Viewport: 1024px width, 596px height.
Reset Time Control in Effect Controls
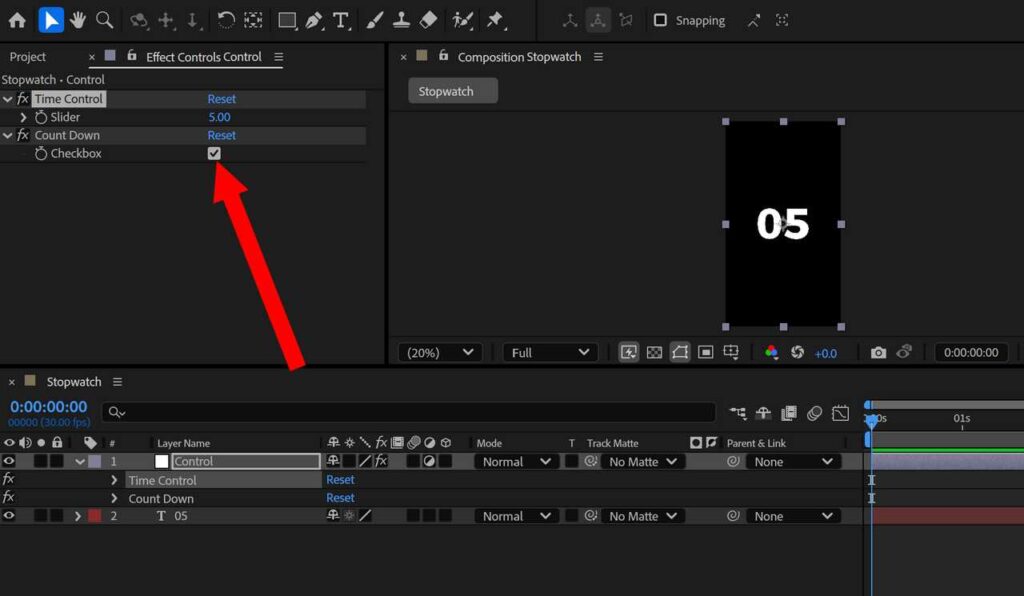(x=221, y=99)
